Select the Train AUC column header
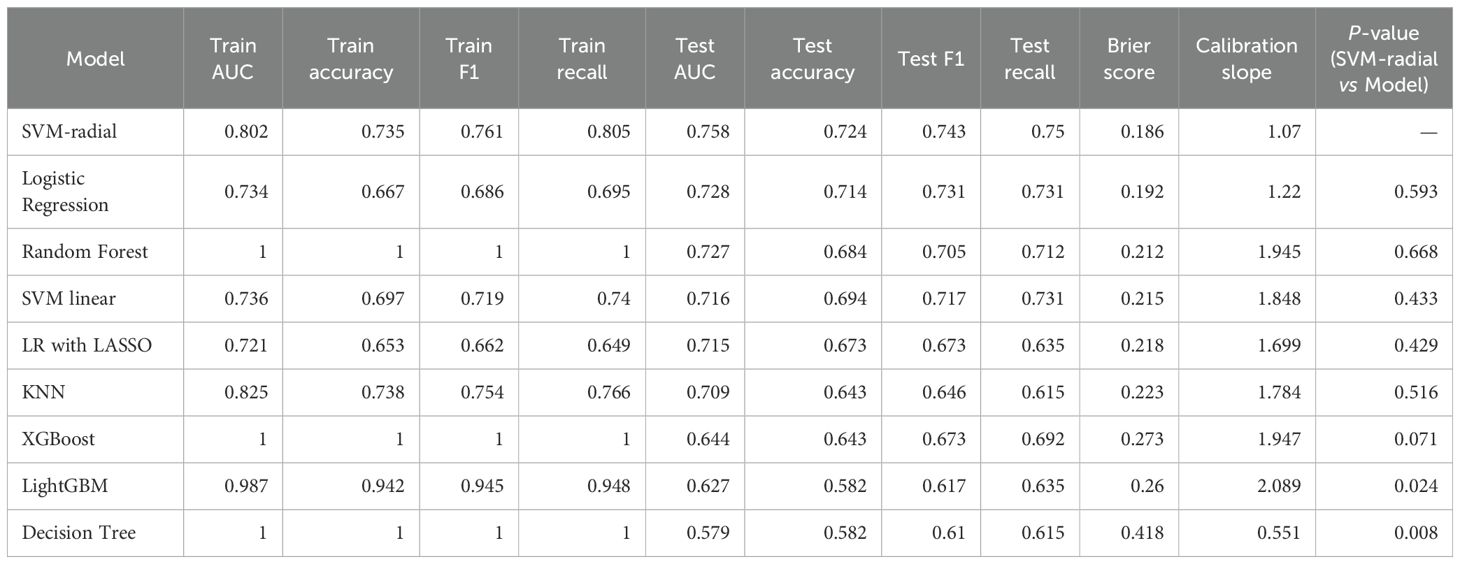1460x564 pixels. coord(232,59)
